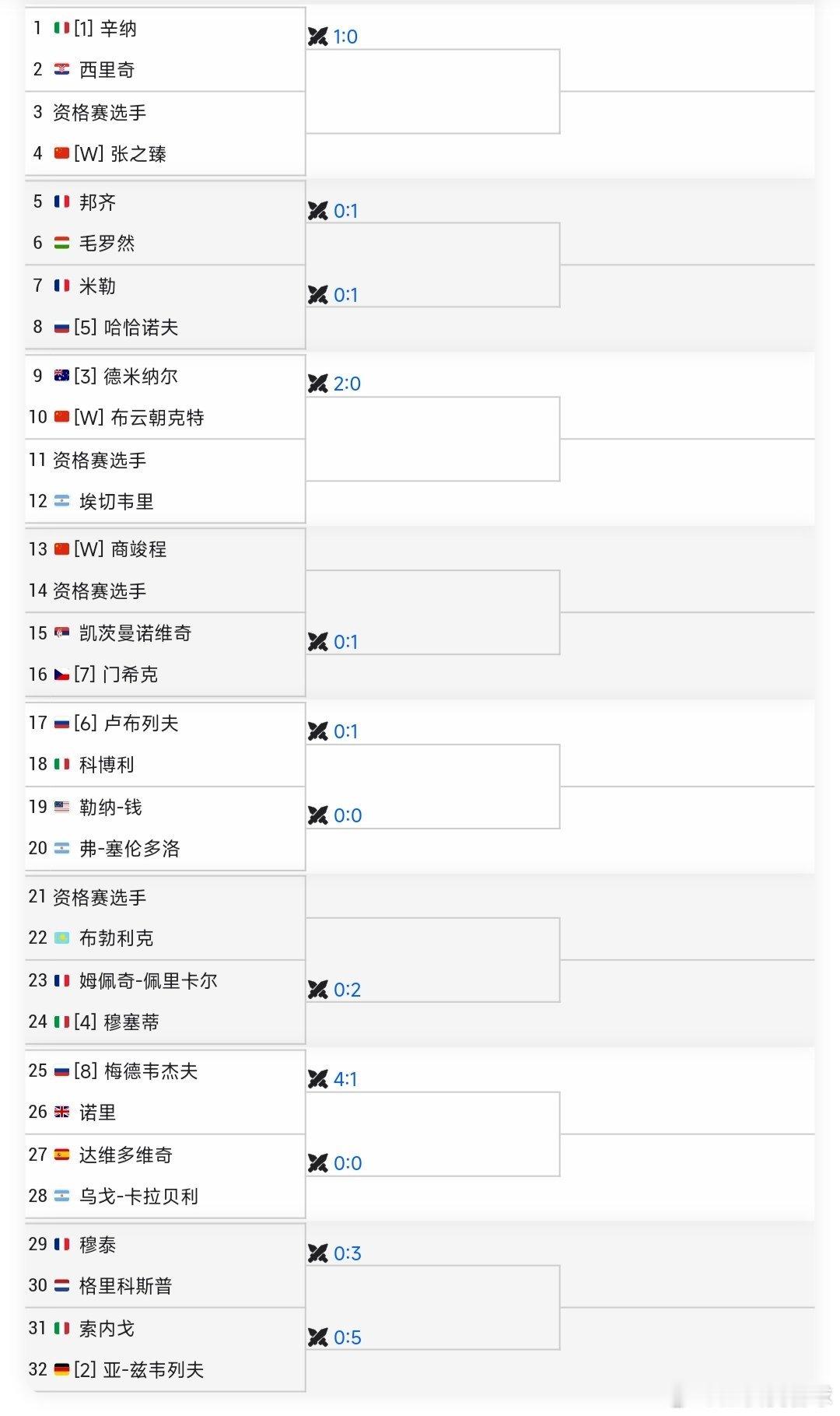
Task: Select player 穆塞蒂 seeded fourth
Action: coord(131,1022)
